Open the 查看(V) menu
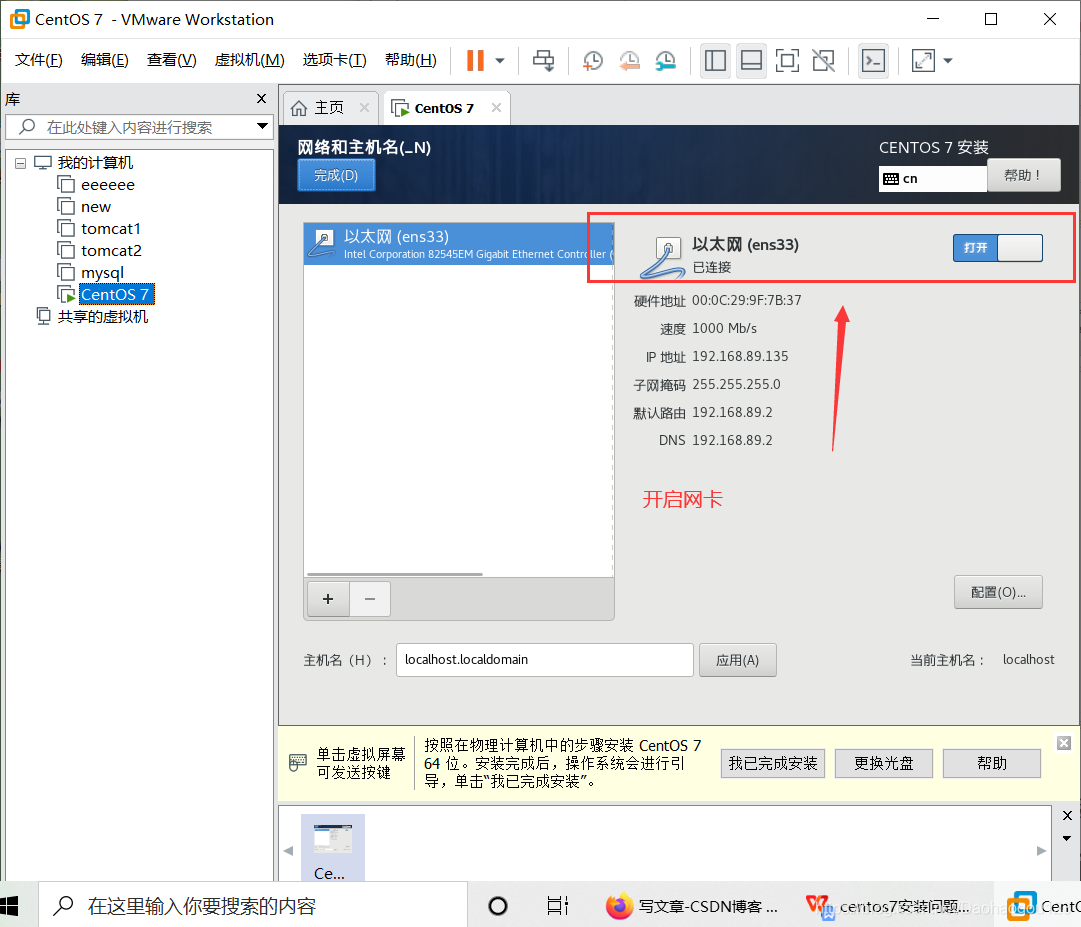This screenshot has height=927, width=1081. tap(172, 60)
